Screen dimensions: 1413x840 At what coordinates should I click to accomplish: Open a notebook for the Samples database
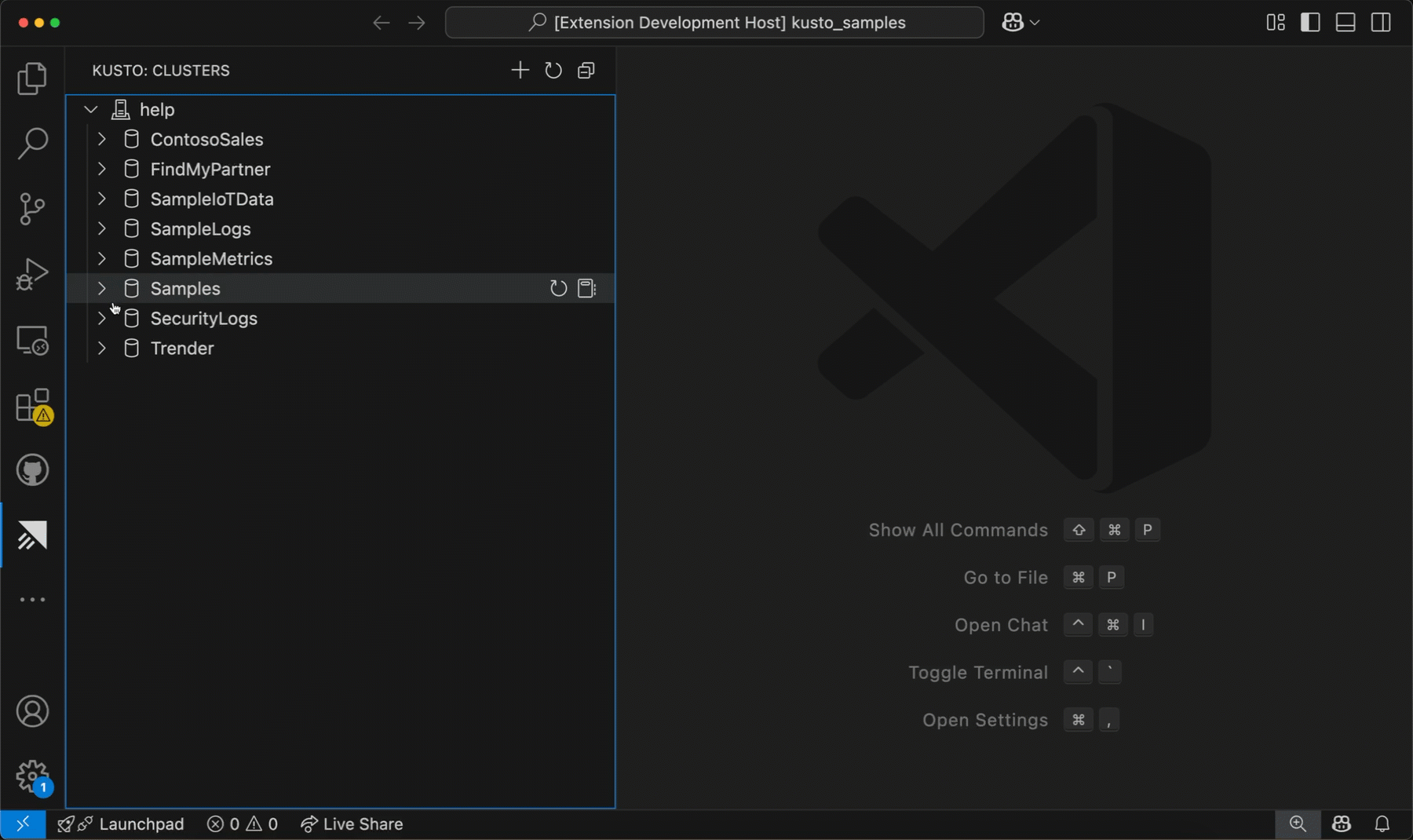(x=587, y=288)
